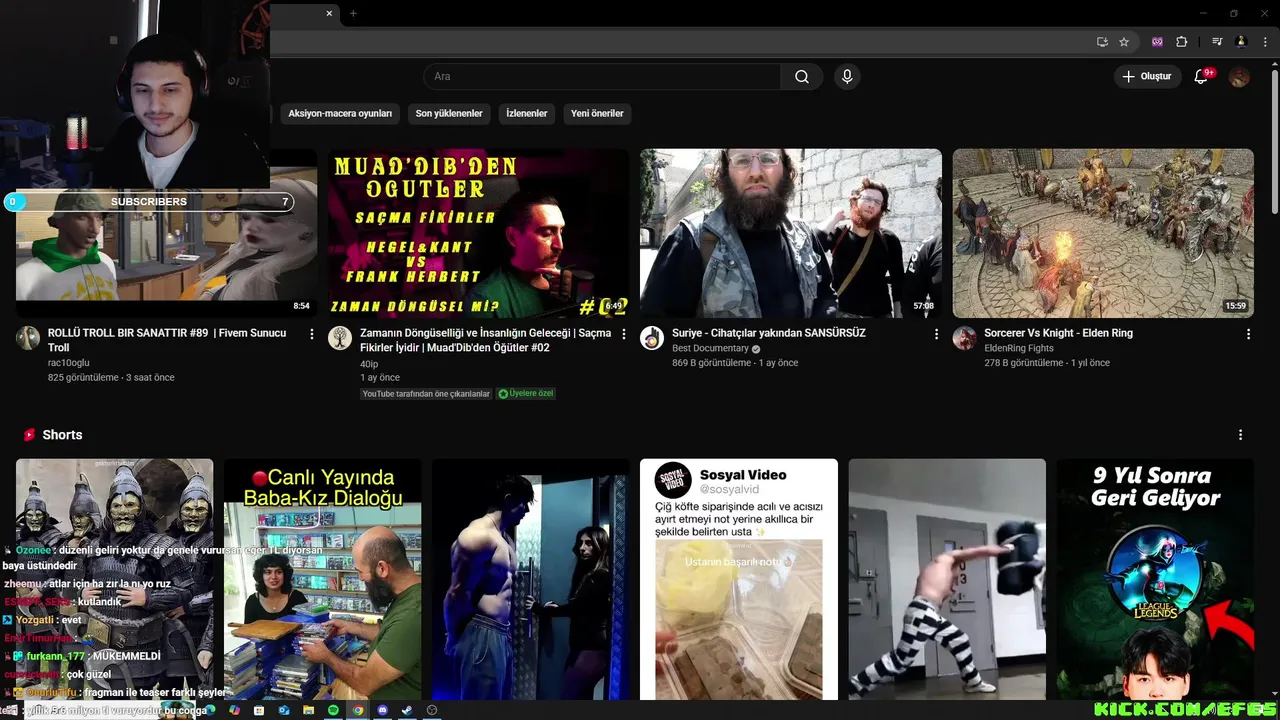This screenshot has width=1280, height=720.
Task: Open the Zamanın Döngüselliği video title
Action: [x=485, y=340]
